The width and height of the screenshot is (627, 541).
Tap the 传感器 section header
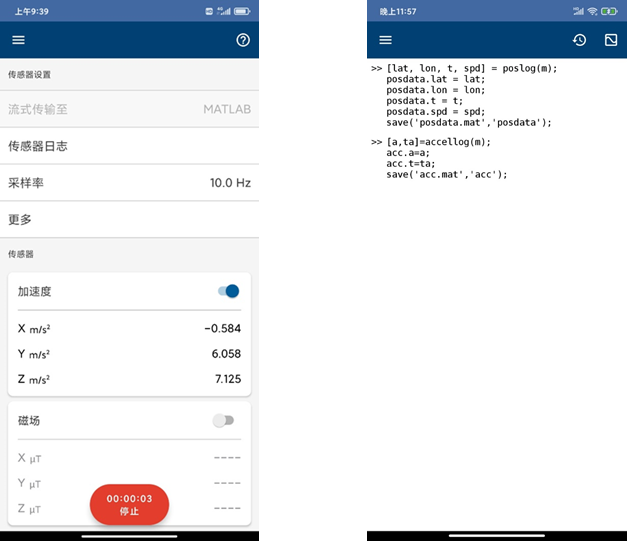(x=21, y=254)
